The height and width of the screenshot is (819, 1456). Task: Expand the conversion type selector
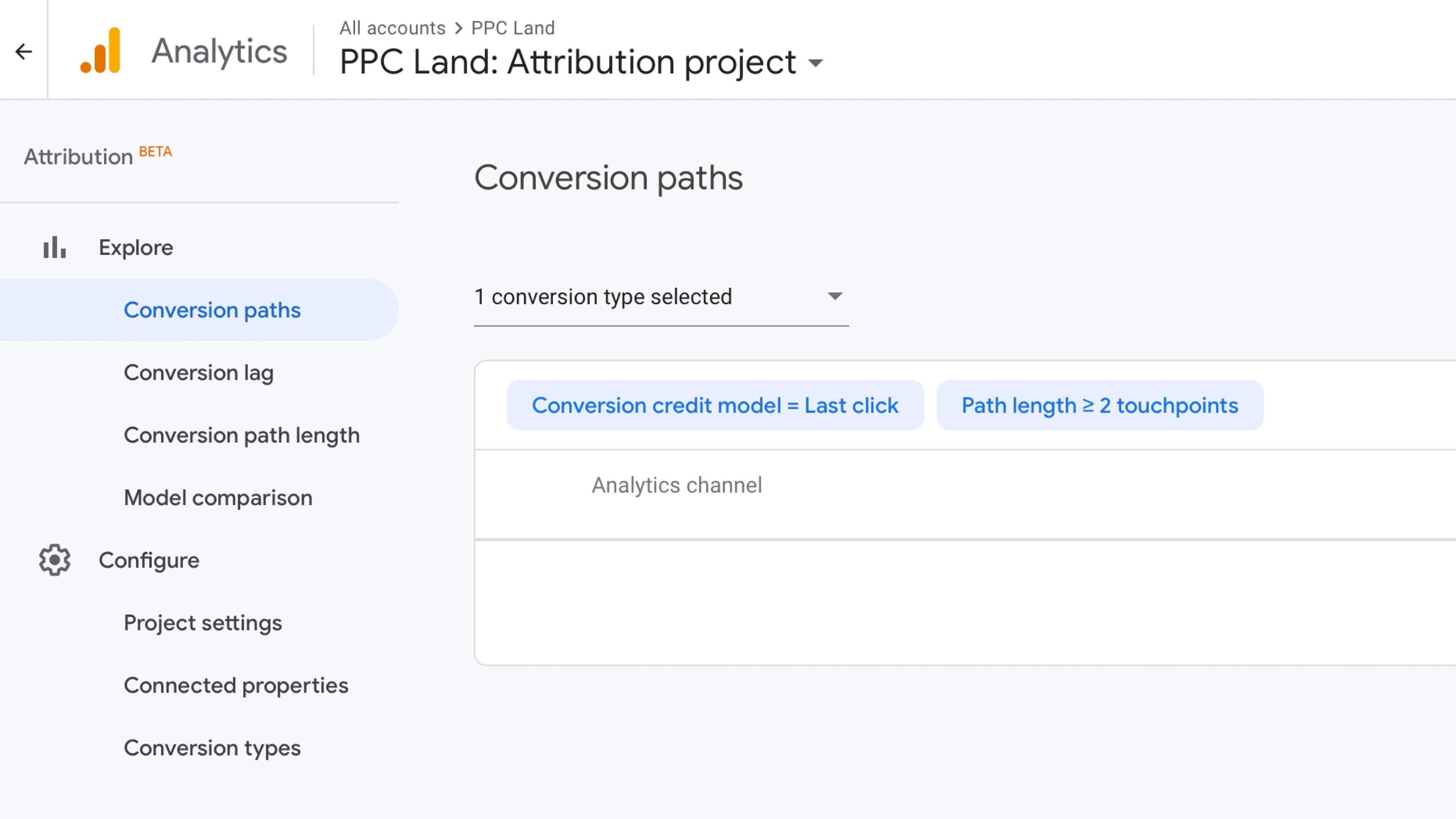pyautogui.click(x=660, y=297)
